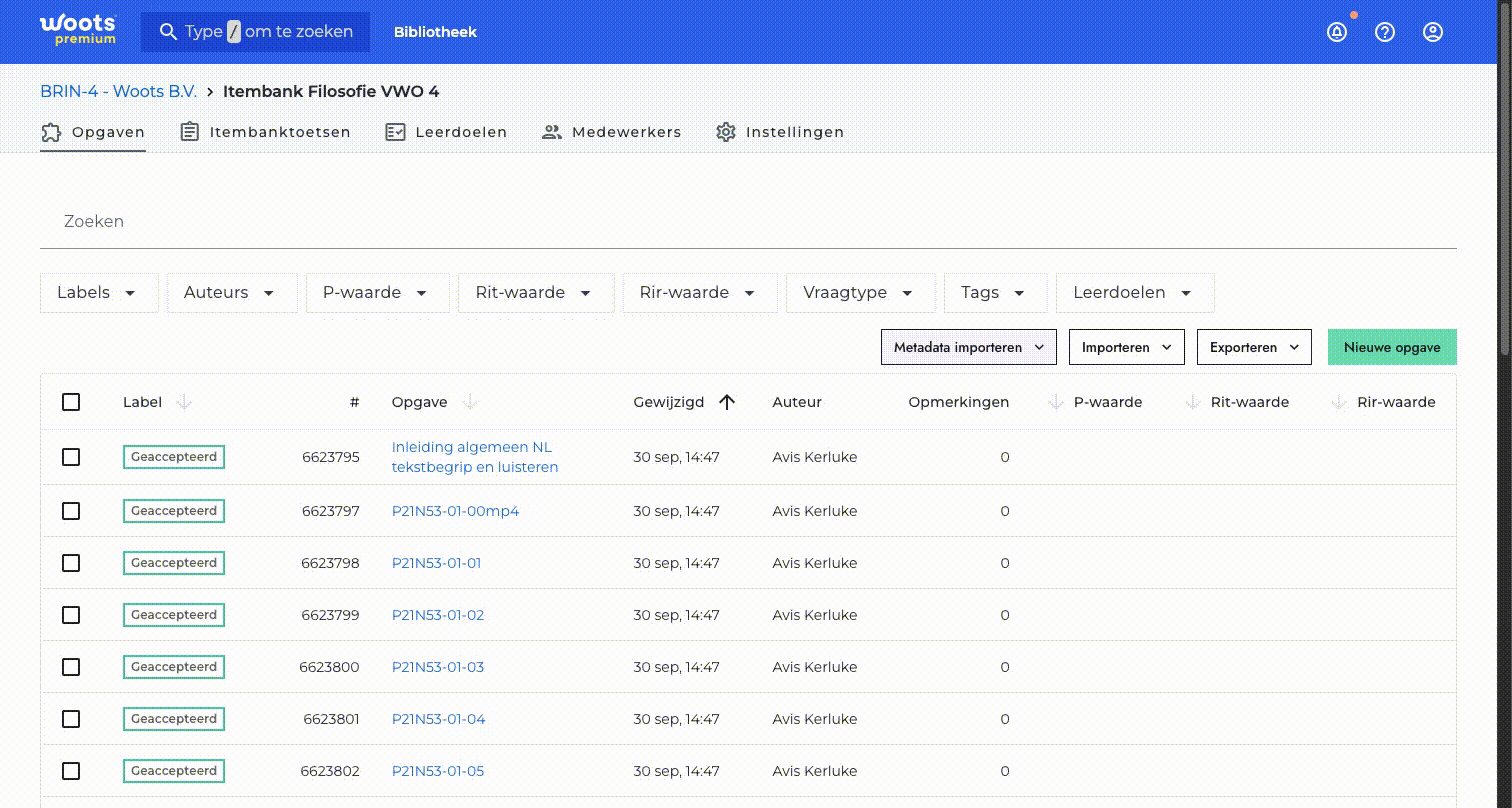Click the Itembanktoetsen clipboard icon

pos(189,132)
